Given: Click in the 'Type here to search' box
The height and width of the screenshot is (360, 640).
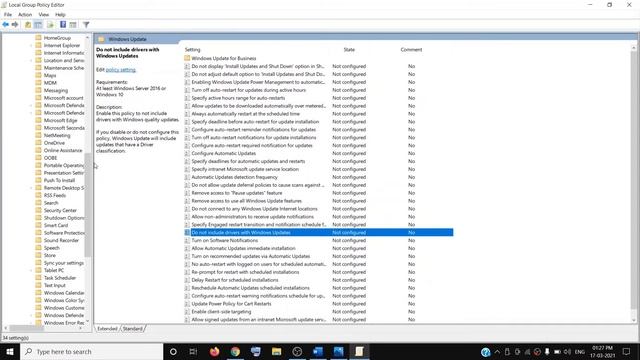Looking at the screenshot, I should pyautogui.click(x=91, y=351).
